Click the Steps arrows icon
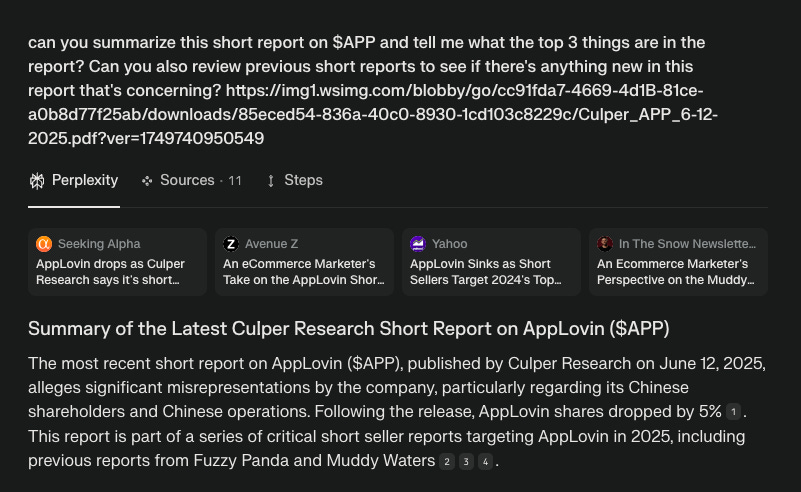Screen dimensions: 801x492 271,181
